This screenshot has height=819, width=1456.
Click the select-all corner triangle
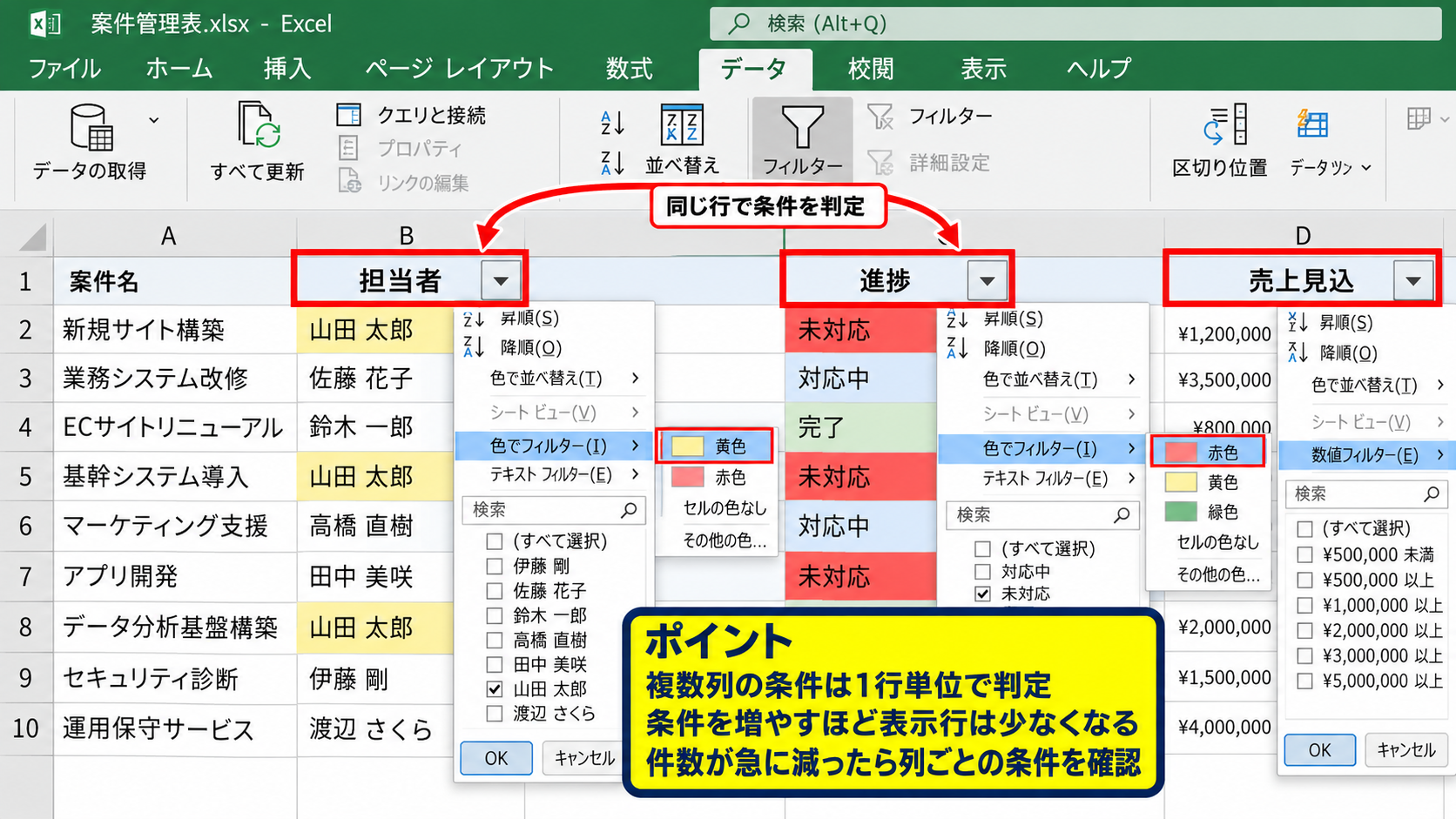pyautogui.click(x=33, y=237)
